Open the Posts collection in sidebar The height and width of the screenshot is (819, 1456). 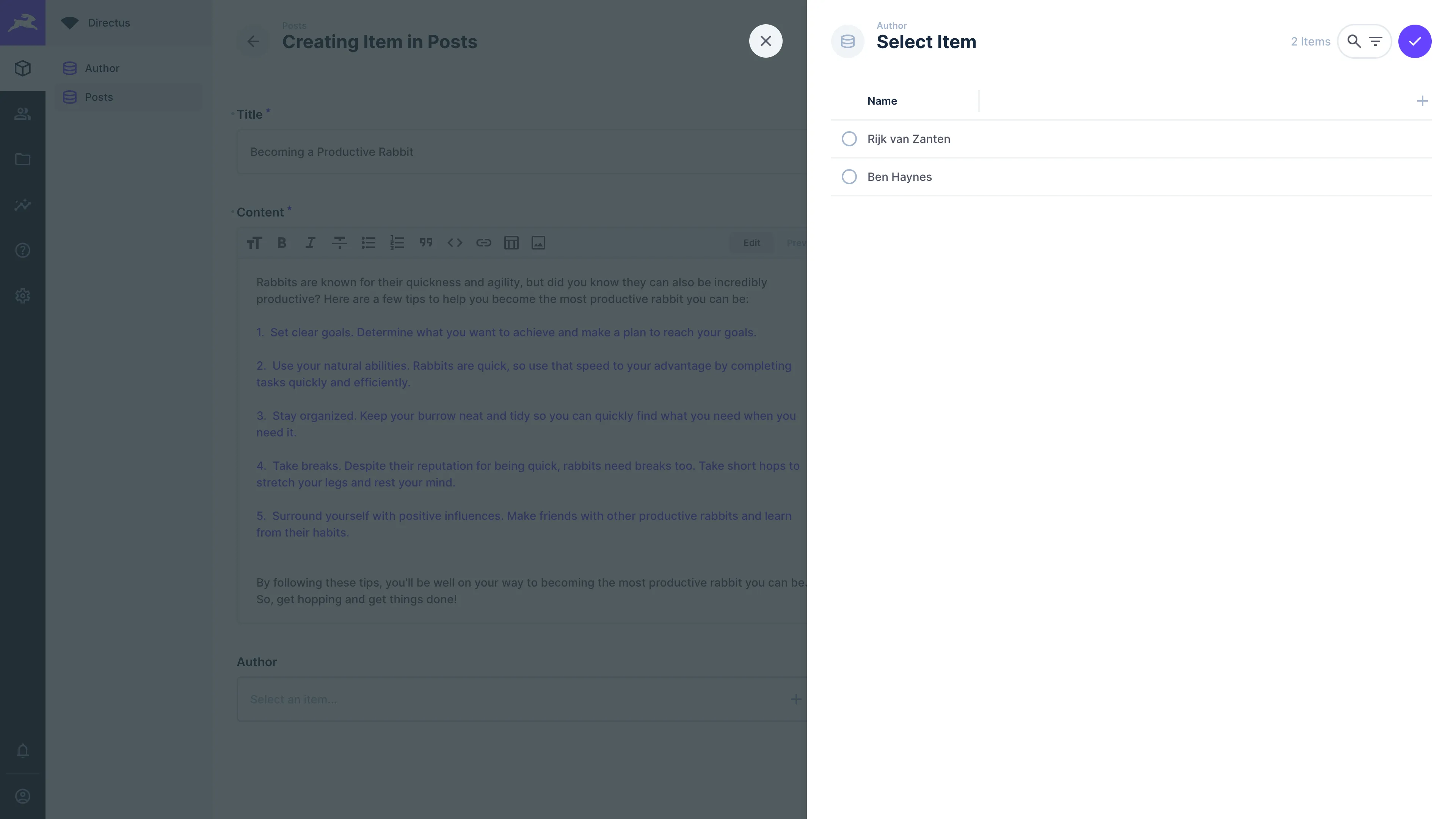click(99, 97)
